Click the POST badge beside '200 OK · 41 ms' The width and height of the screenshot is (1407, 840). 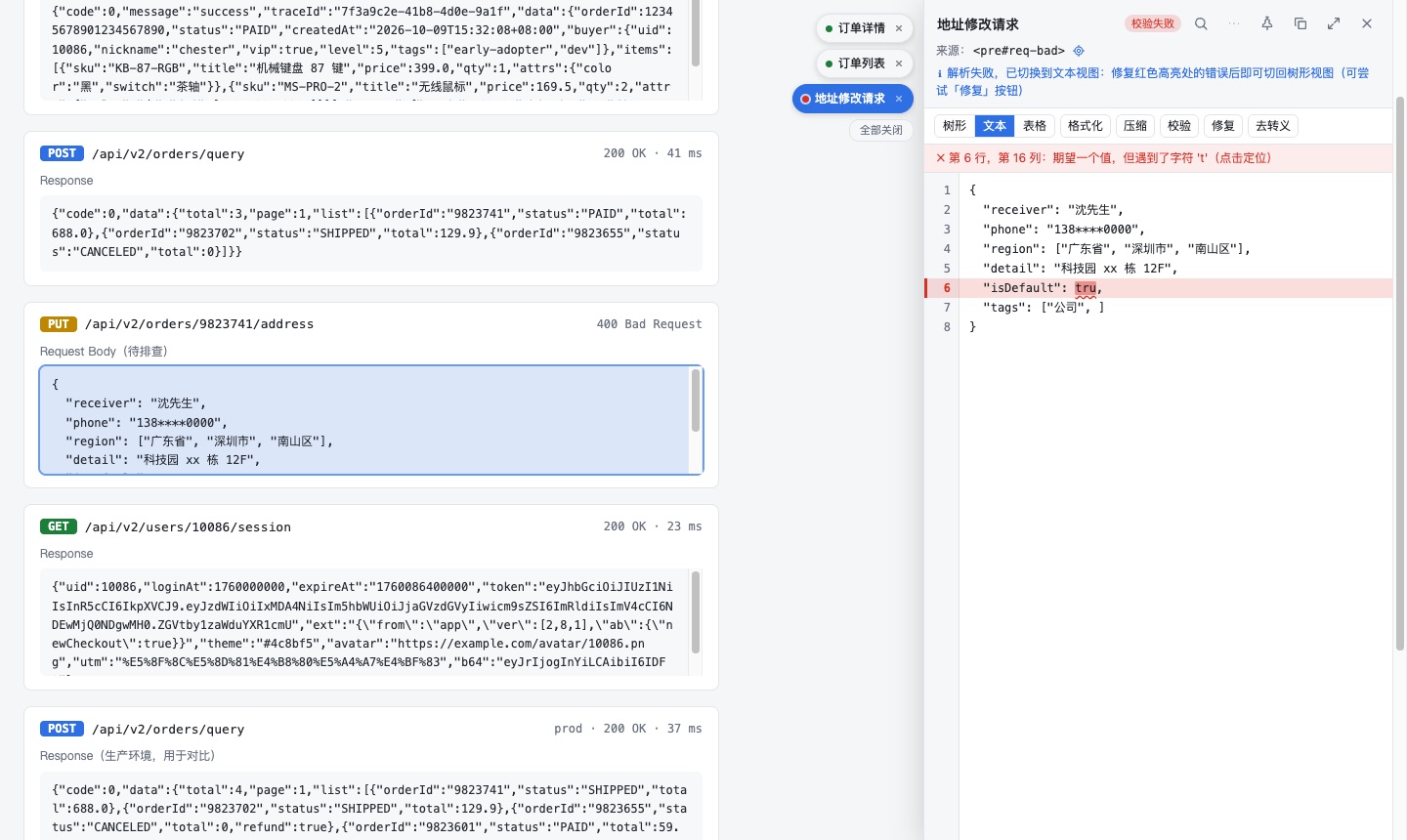[62, 153]
